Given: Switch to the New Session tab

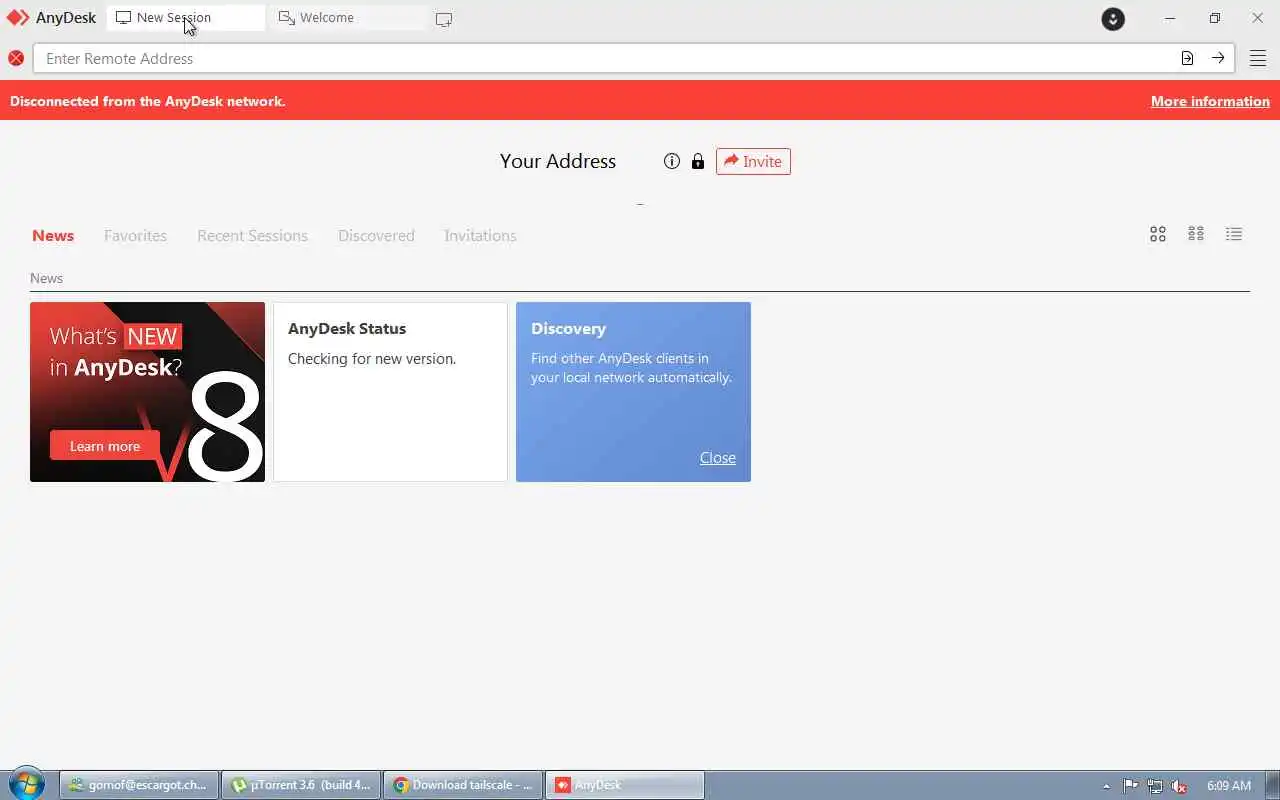Looking at the screenshot, I should pos(186,18).
